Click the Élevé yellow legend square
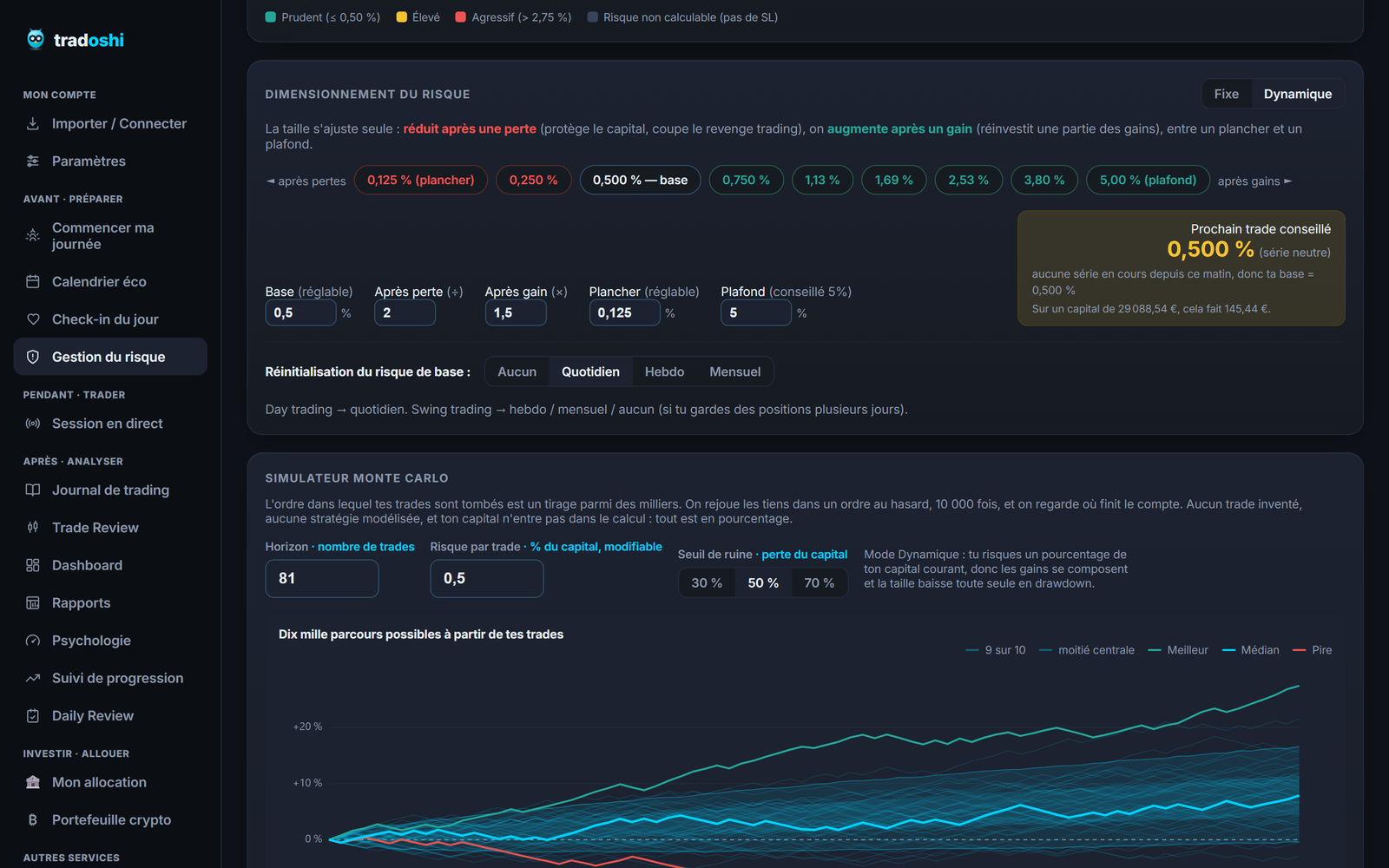This screenshot has width=1389, height=868. click(402, 17)
